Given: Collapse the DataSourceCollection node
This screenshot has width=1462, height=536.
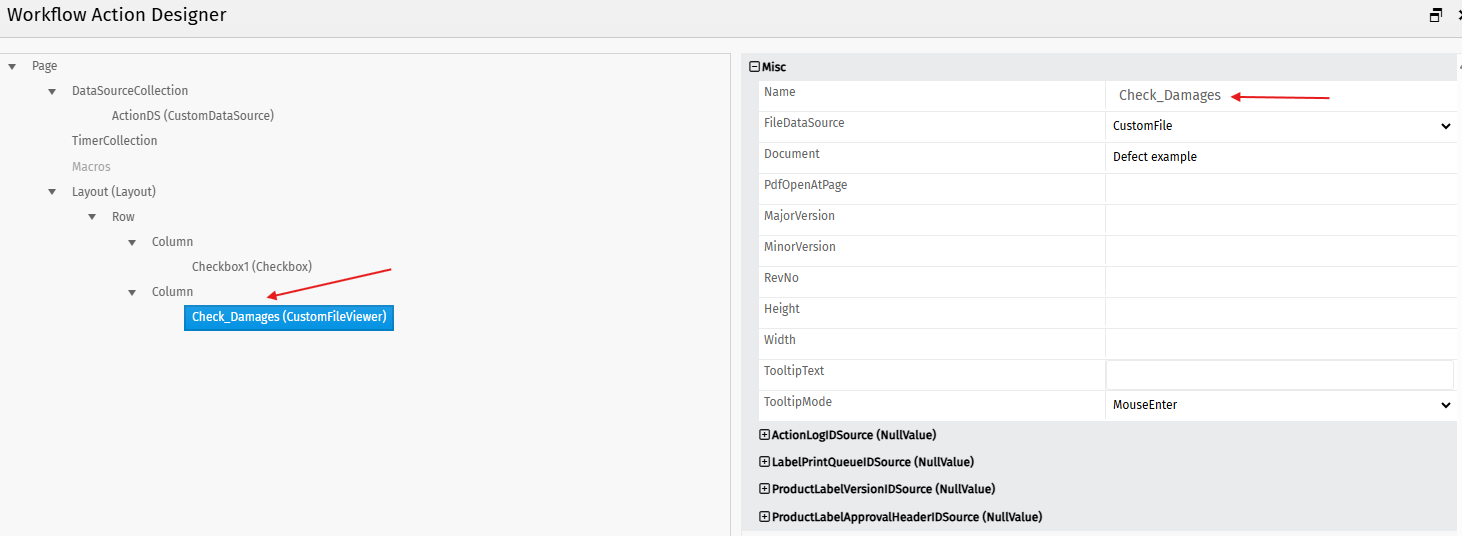Looking at the screenshot, I should point(52,91).
